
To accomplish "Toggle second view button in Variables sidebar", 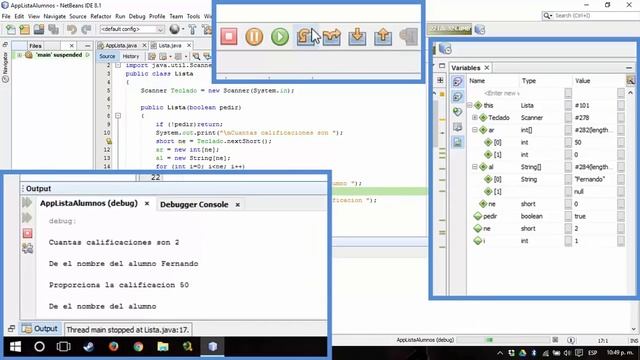I will pos(458,97).
